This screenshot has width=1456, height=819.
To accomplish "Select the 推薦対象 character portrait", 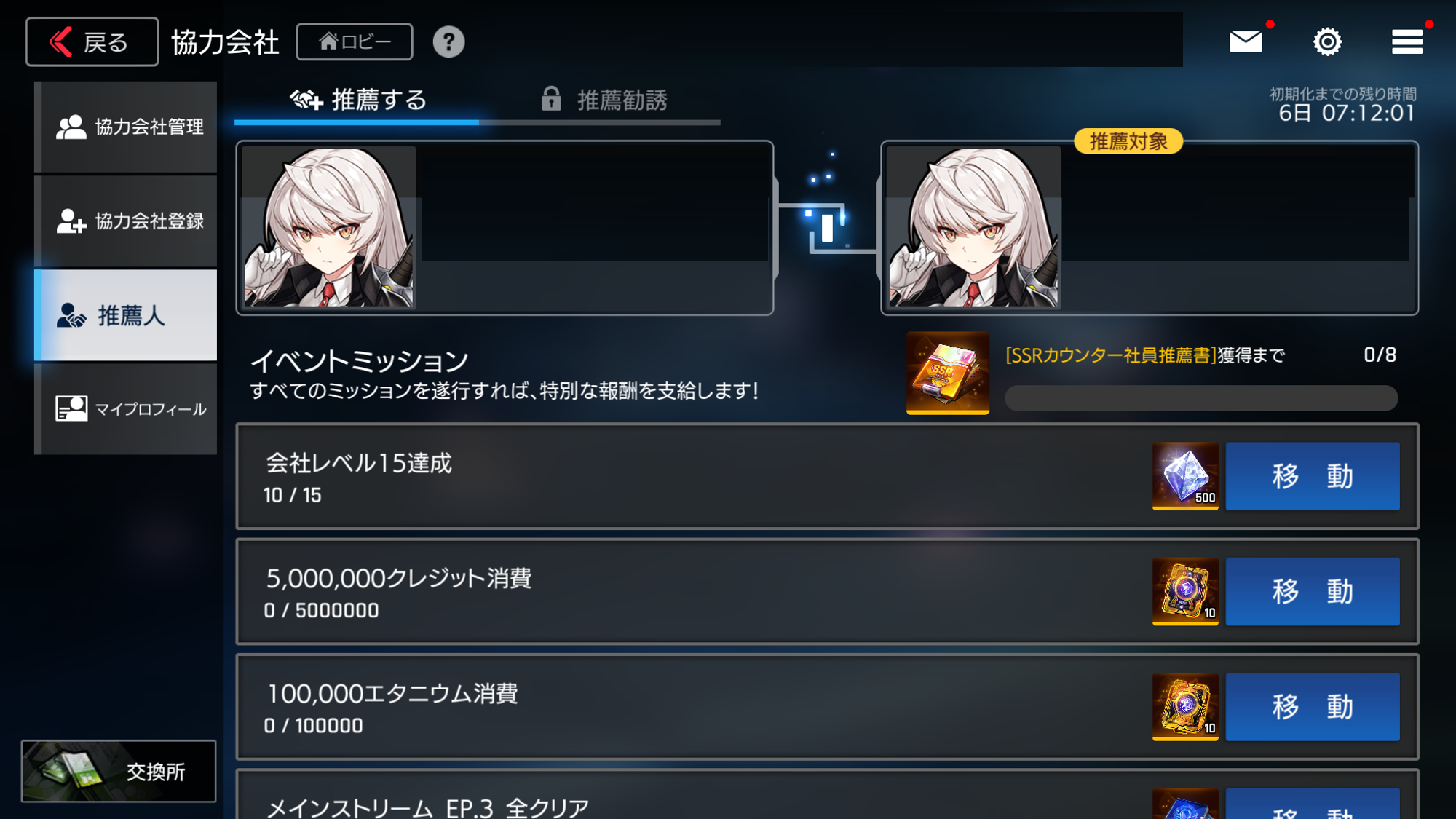I will (973, 227).
